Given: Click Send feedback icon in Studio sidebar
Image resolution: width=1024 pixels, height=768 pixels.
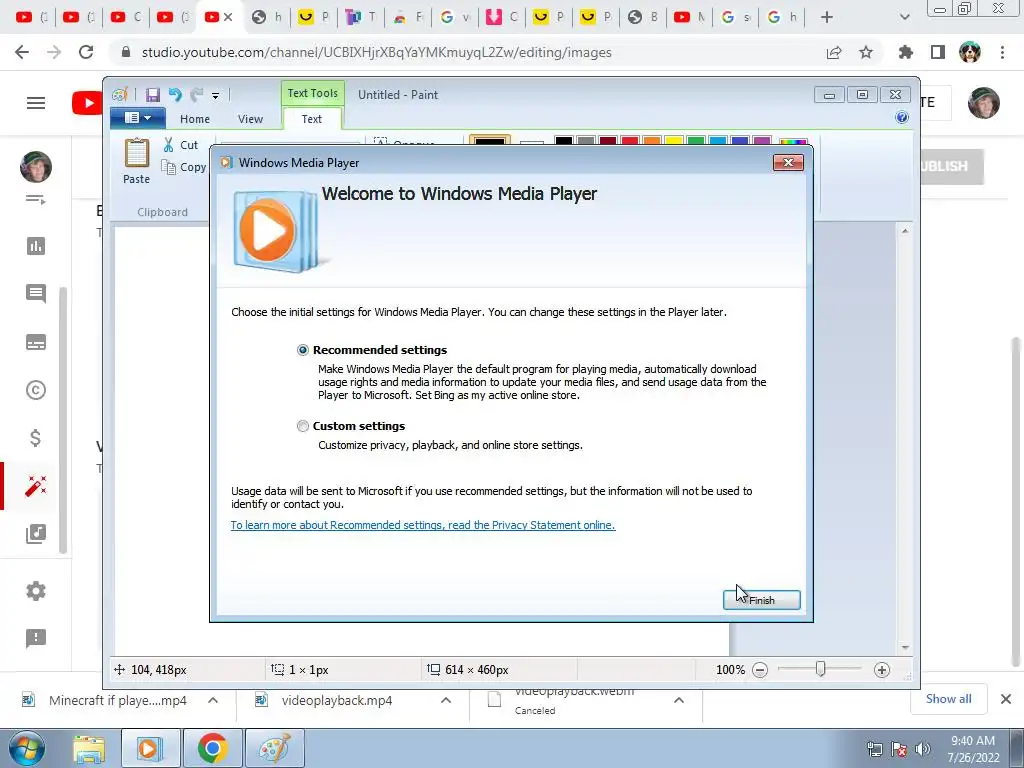Looking at the screenshot, I should click(x=36, y=638).
